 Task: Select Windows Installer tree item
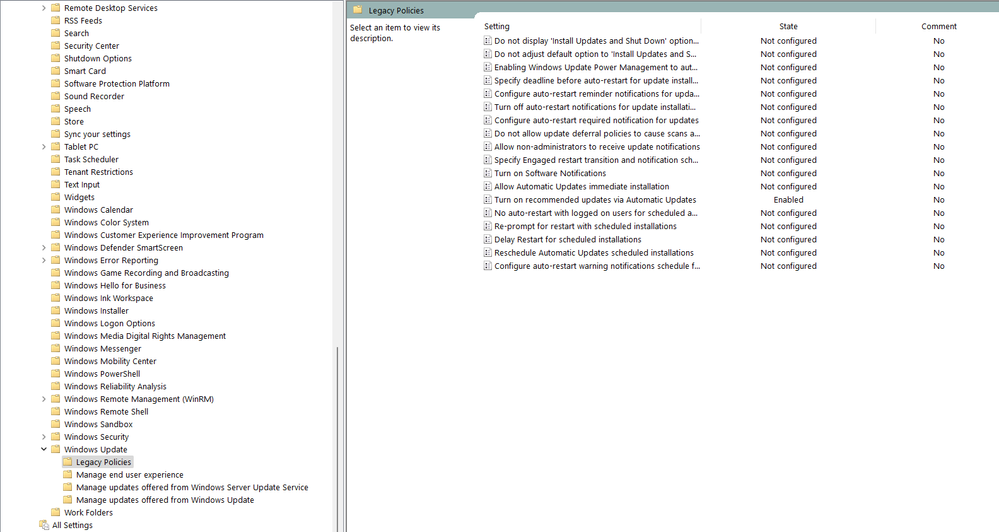point(96,311)
